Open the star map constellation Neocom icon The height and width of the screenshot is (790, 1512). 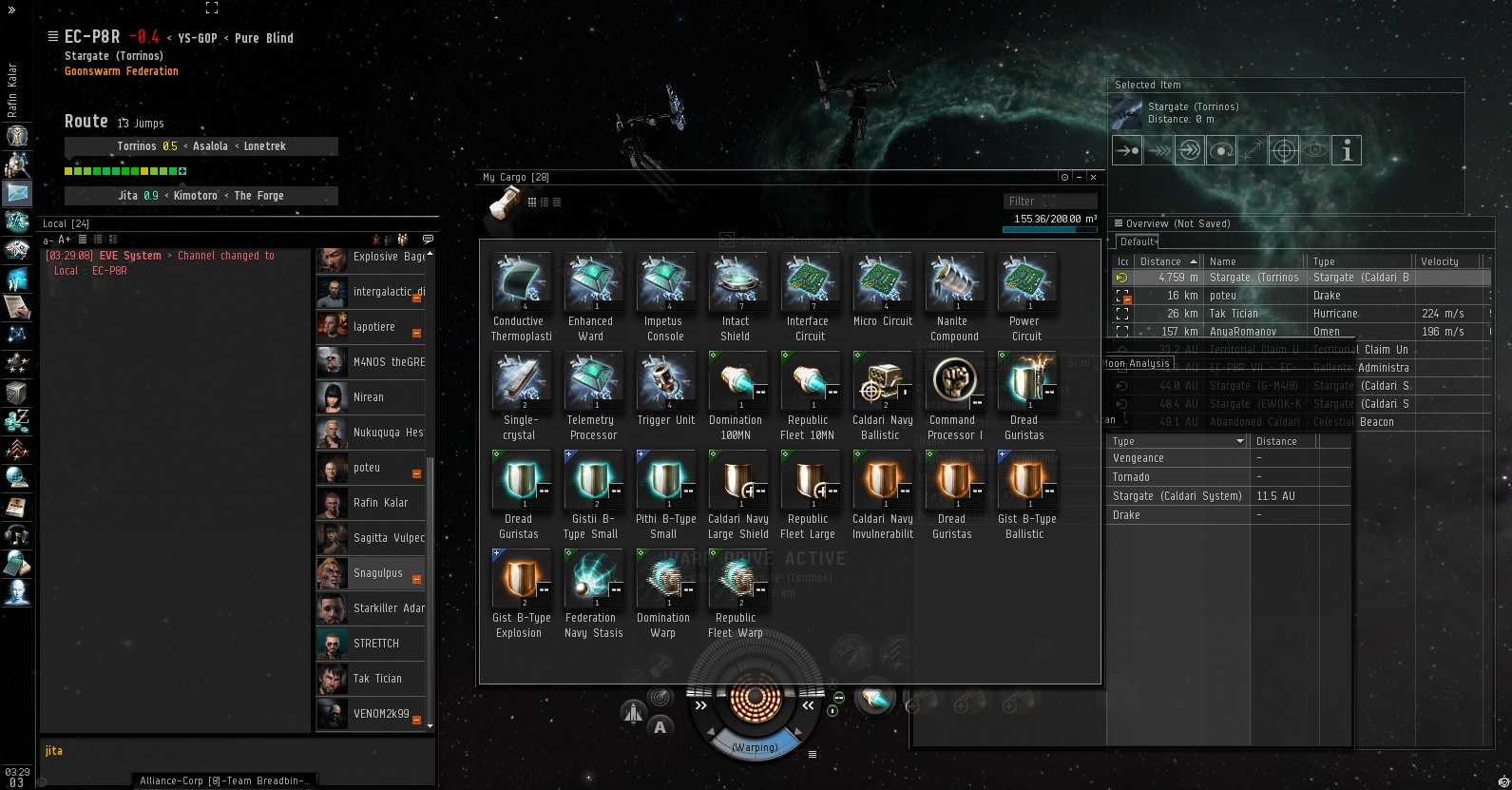[17, 335]
